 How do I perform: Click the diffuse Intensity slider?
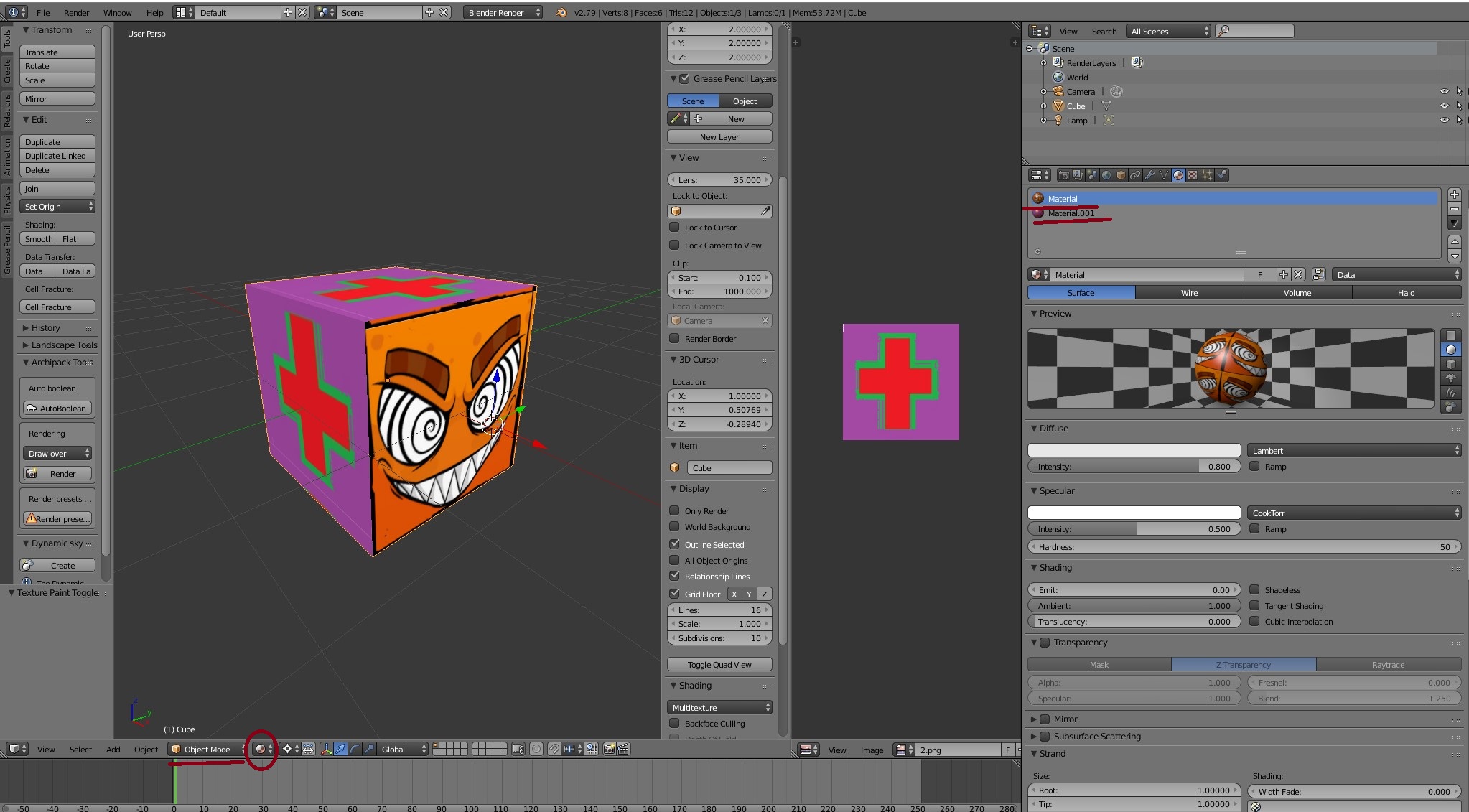pyautogui.click(x=1134, y=466)
